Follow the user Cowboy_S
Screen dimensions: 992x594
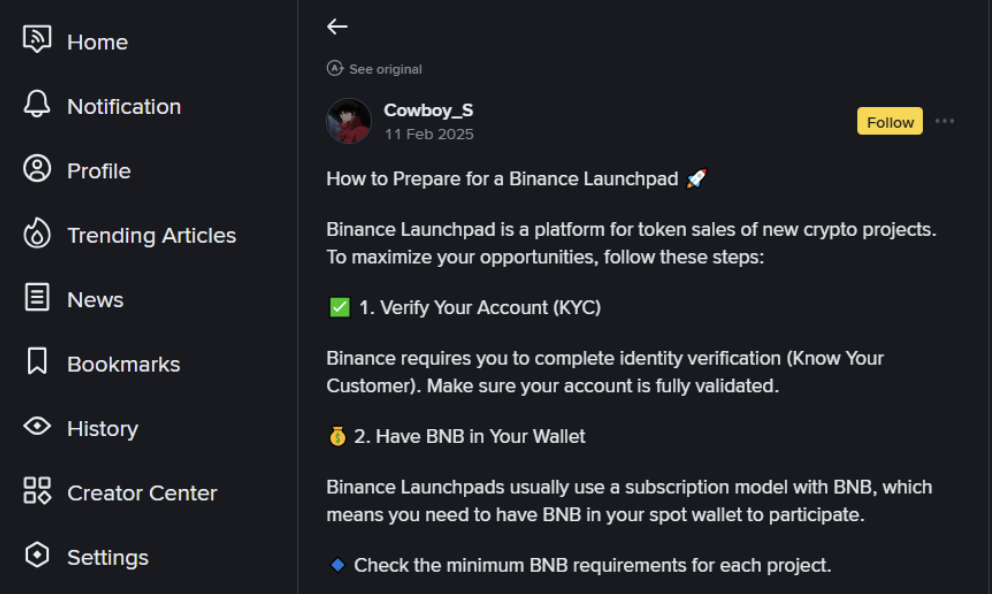click(x=889, y=121)
